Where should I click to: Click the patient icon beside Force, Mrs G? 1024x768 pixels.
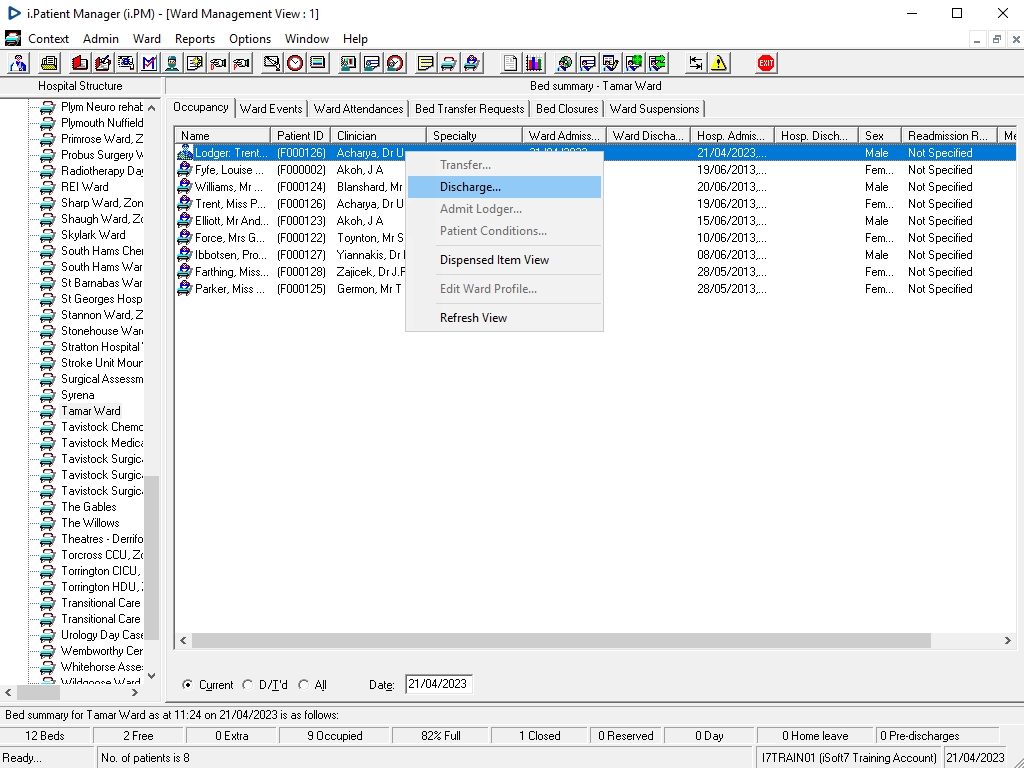(185, 238)
